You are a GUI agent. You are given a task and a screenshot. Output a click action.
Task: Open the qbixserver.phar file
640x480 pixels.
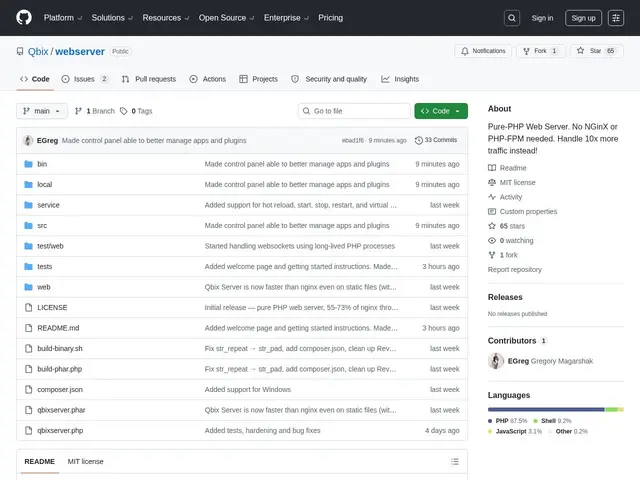point(61,410)
